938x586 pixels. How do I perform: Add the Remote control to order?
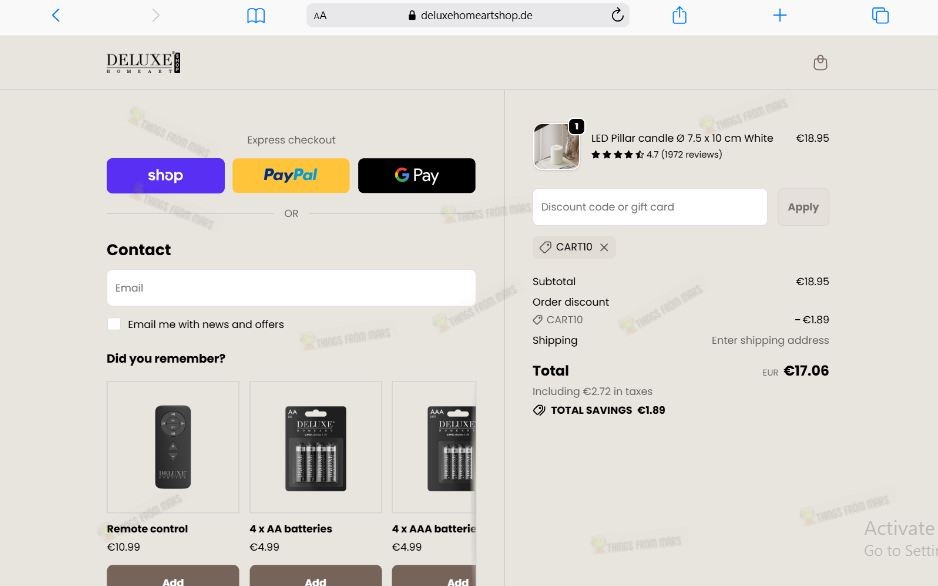pos(173,578)
